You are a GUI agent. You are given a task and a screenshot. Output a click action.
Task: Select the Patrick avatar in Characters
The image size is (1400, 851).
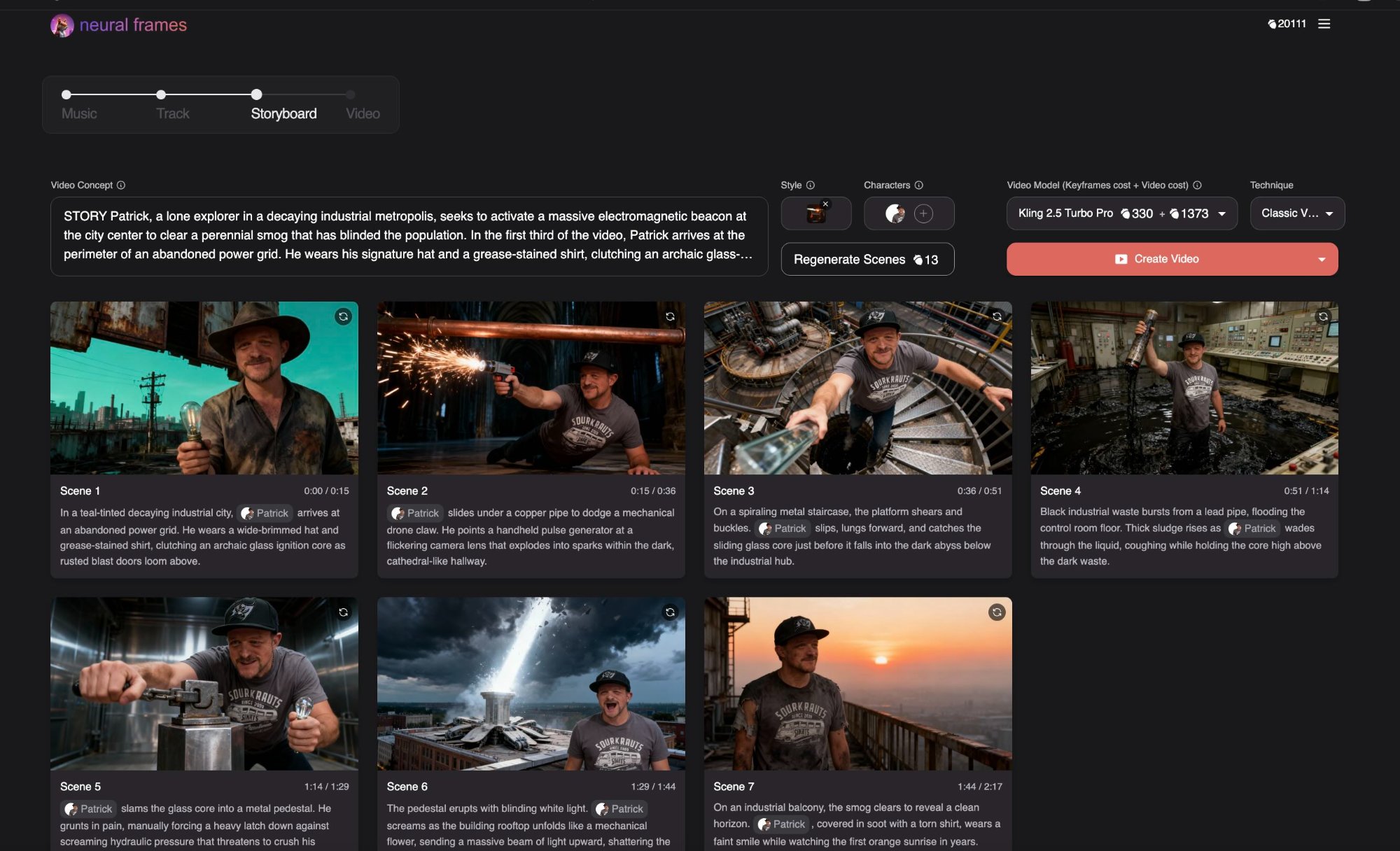pyautogui.click(x=895, y=213)
